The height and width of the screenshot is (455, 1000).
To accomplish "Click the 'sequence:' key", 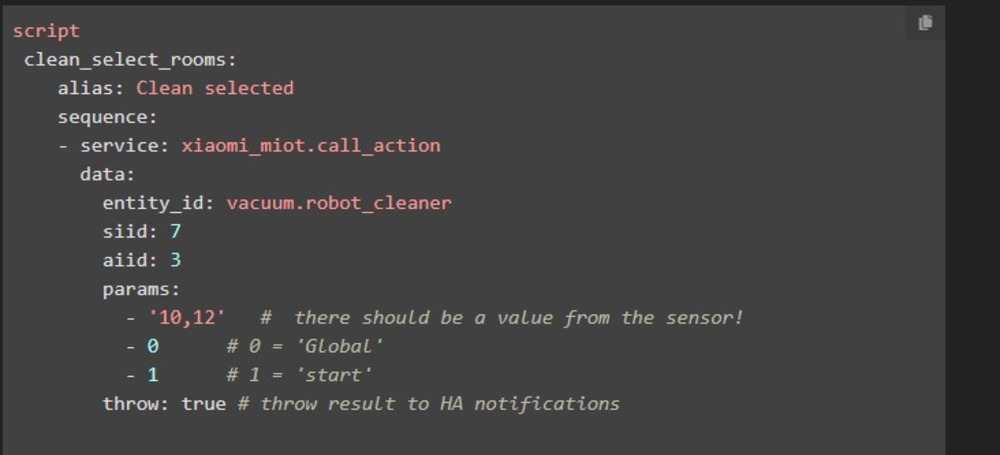I will click(107, 117).
